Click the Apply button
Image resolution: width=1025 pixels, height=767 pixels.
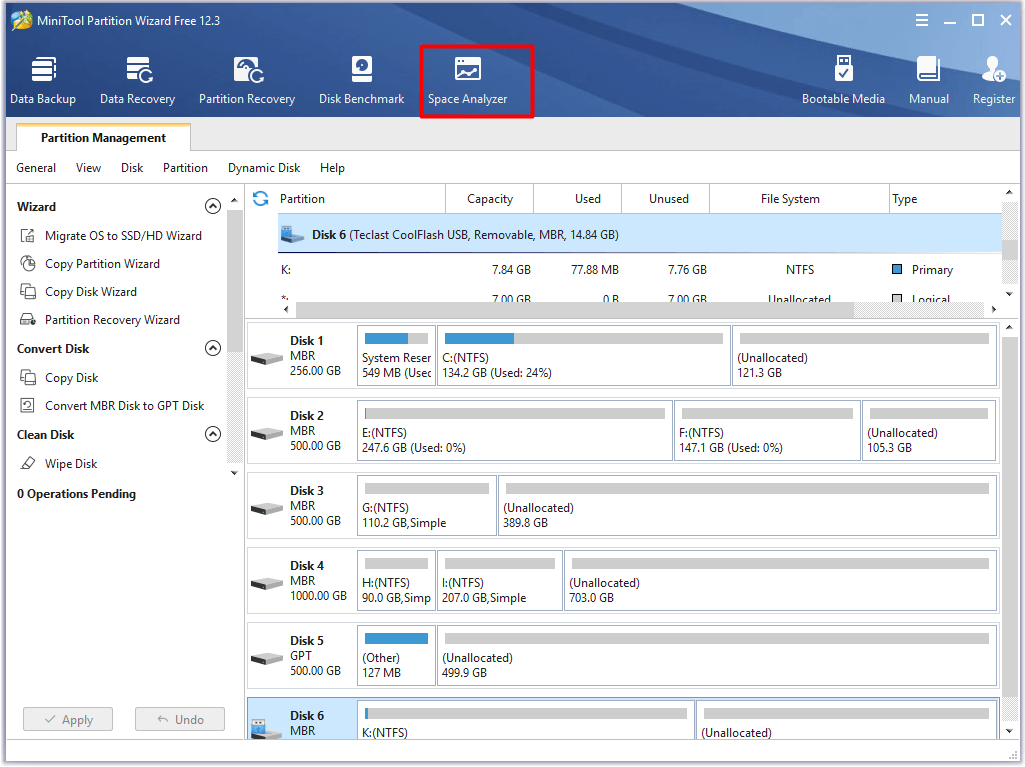pyautogui.click(x=68, y=719)
